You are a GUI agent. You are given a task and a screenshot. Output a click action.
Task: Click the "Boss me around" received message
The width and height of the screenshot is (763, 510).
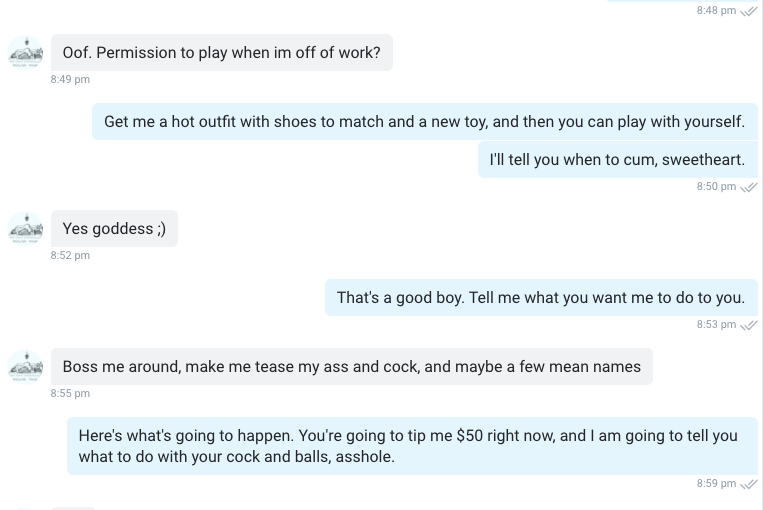[351, 367]
